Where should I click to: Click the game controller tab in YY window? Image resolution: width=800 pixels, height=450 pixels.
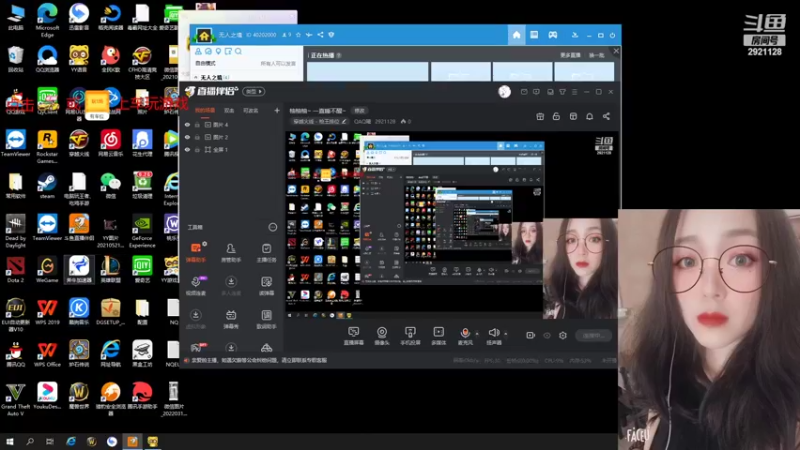pos(553,35)
